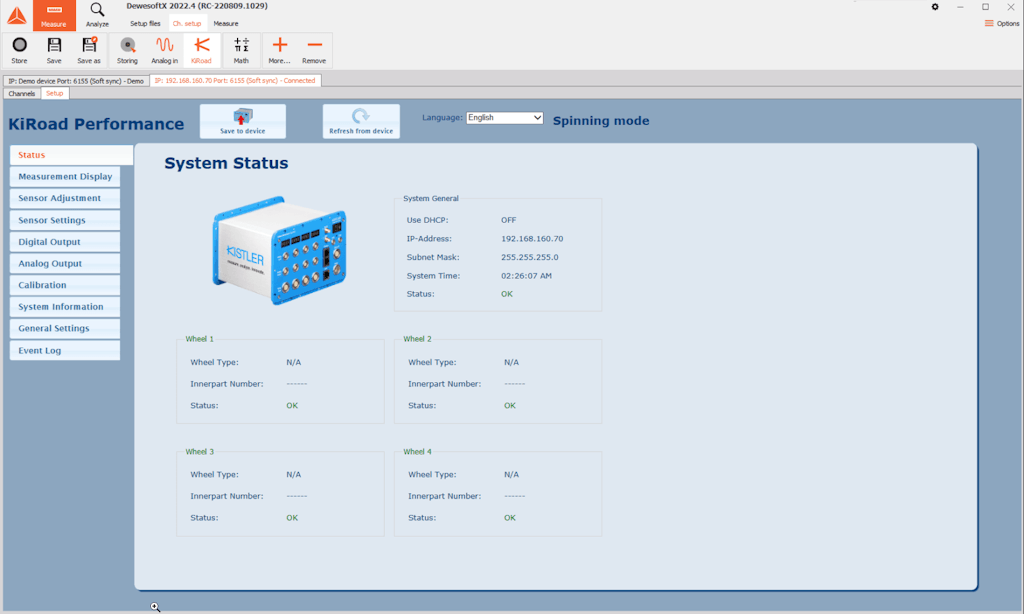Add a module with More...

point(280,50)
